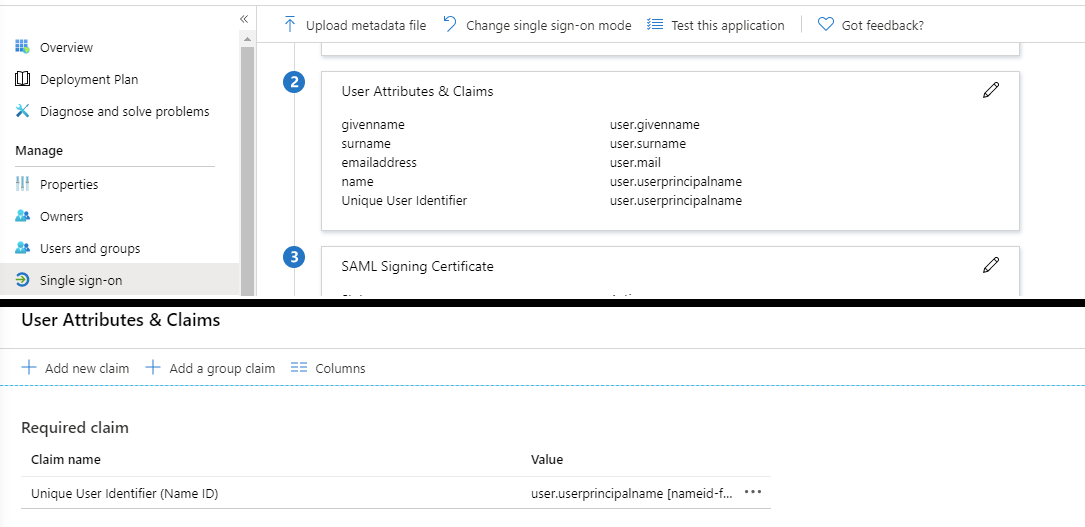Click the Users and groups icon
This screenshot has height=527, width=1085.
point(23,248)
